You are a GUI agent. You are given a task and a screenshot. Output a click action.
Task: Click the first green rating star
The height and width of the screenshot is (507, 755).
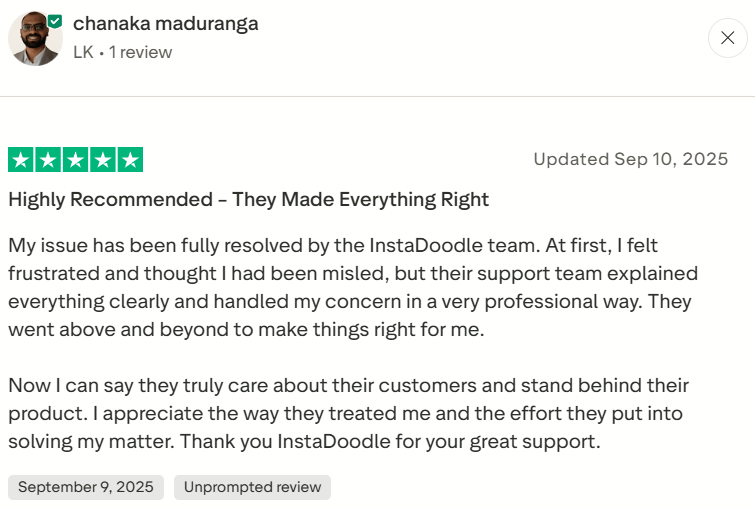pyautogui.click(x=21, y=159)
